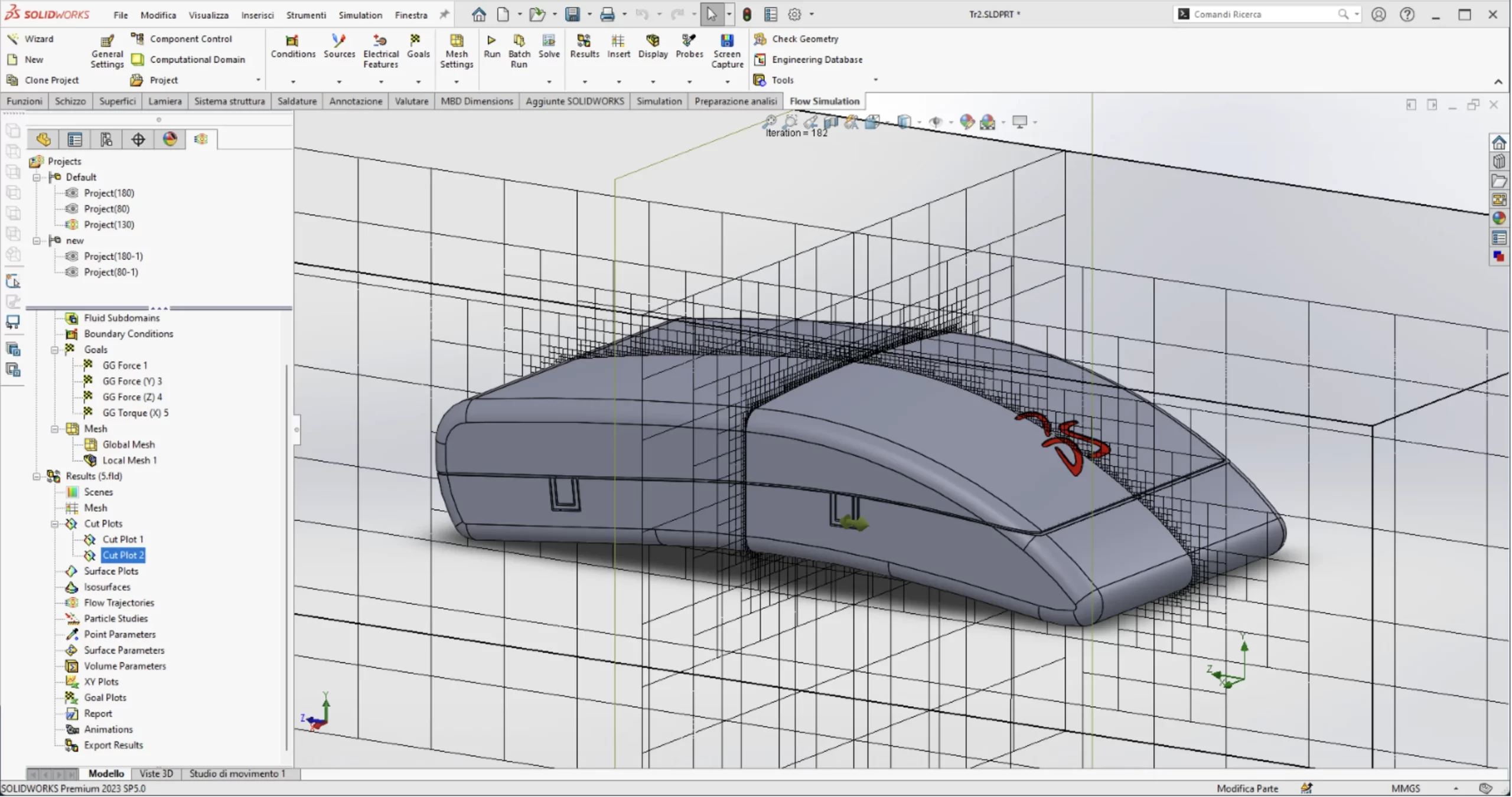This screenshot has height=797, width=1512.
Task: Switch to the Preparazione analisi tab
Action: point(735,102)
